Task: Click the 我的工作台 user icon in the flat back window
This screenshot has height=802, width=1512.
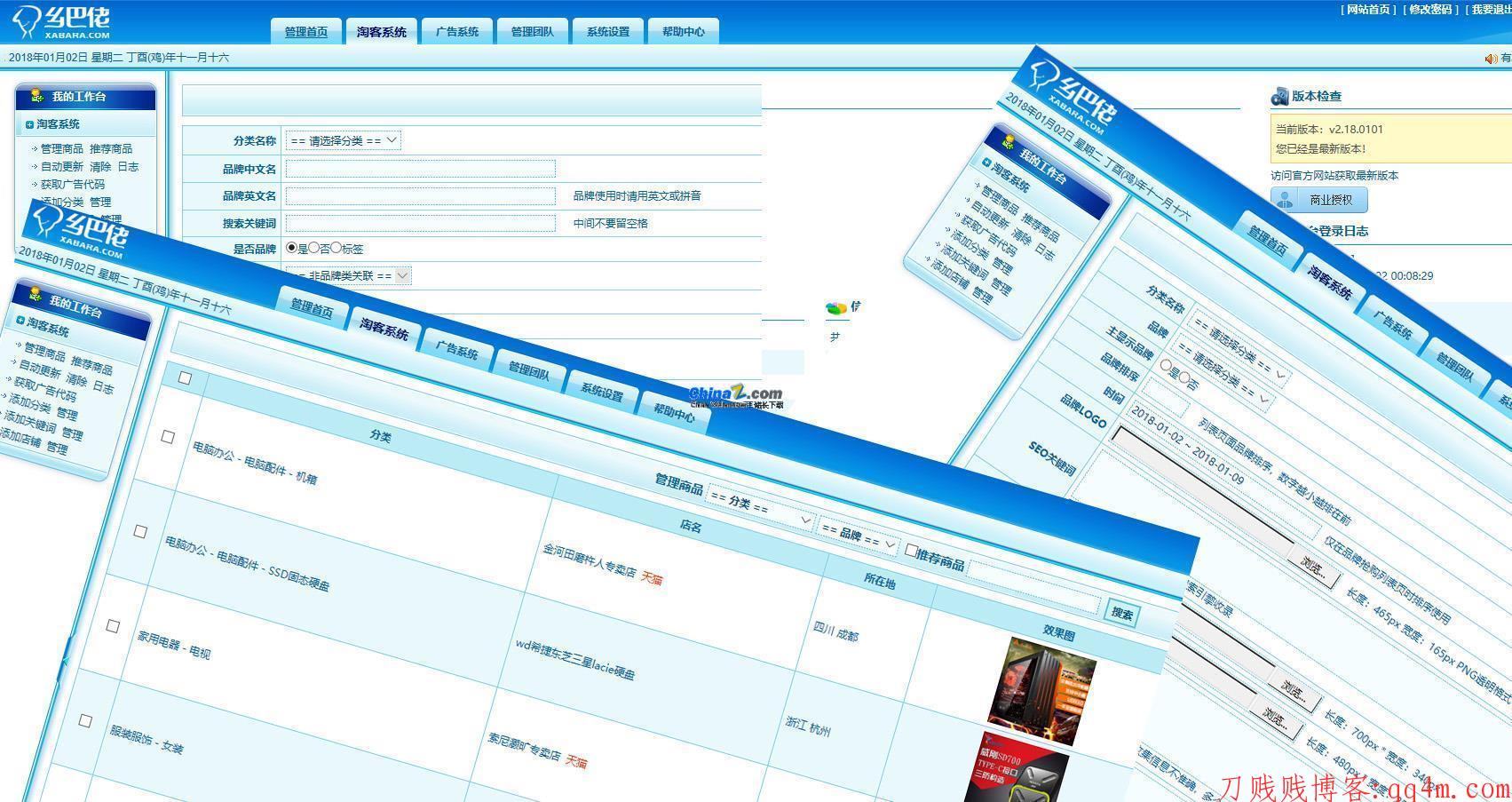Action: [x=36, y=96]
